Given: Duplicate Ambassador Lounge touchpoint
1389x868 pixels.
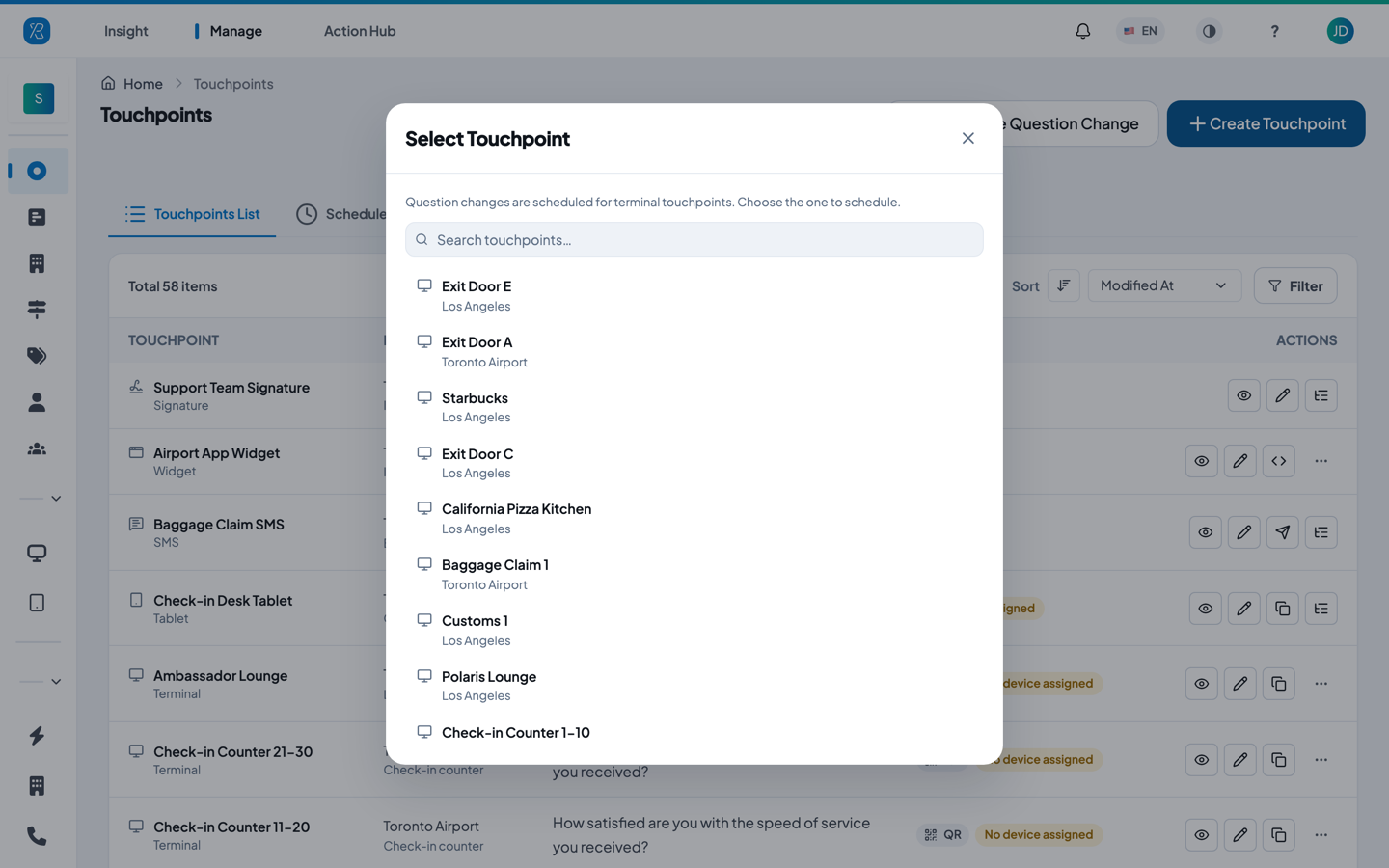Looking at the screenshot, I should click(x=1278, y=684).
